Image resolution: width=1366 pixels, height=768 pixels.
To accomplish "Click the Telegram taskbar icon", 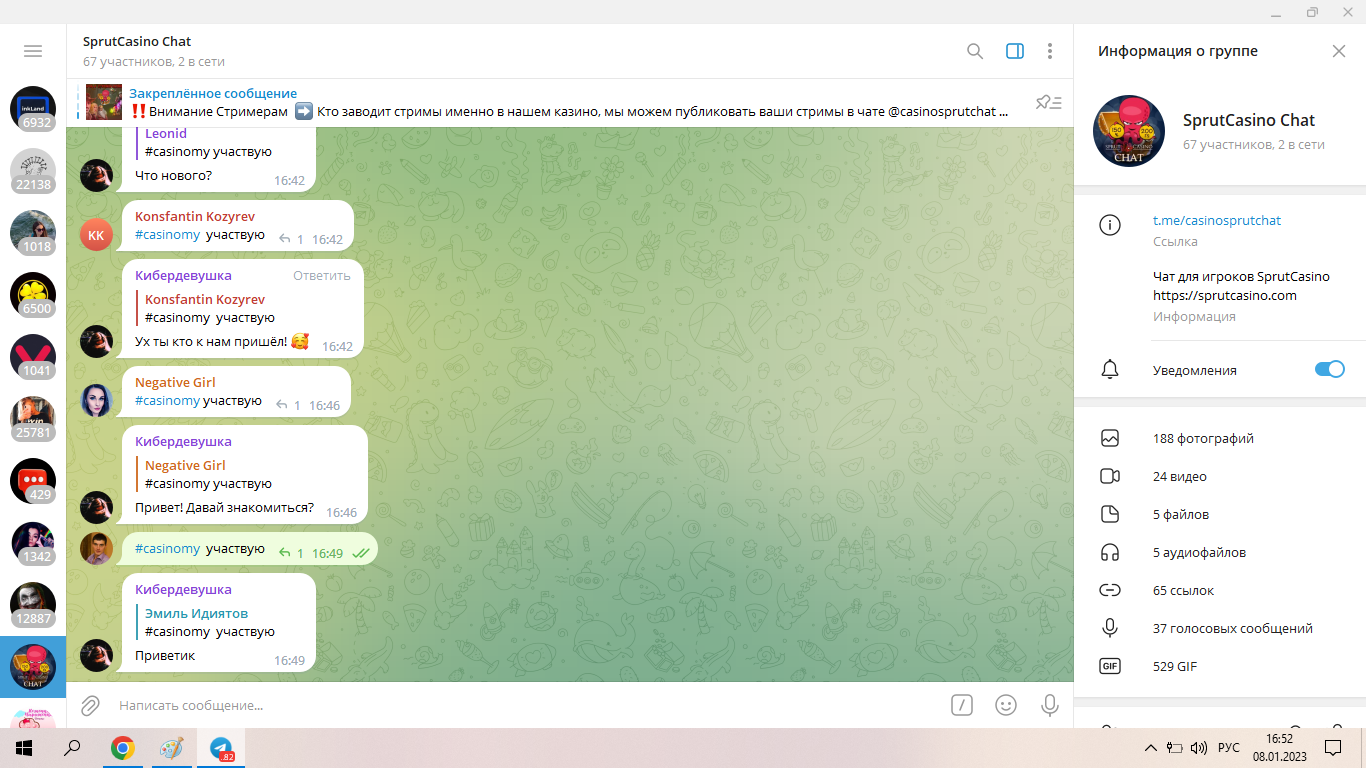I will (221, 748).
